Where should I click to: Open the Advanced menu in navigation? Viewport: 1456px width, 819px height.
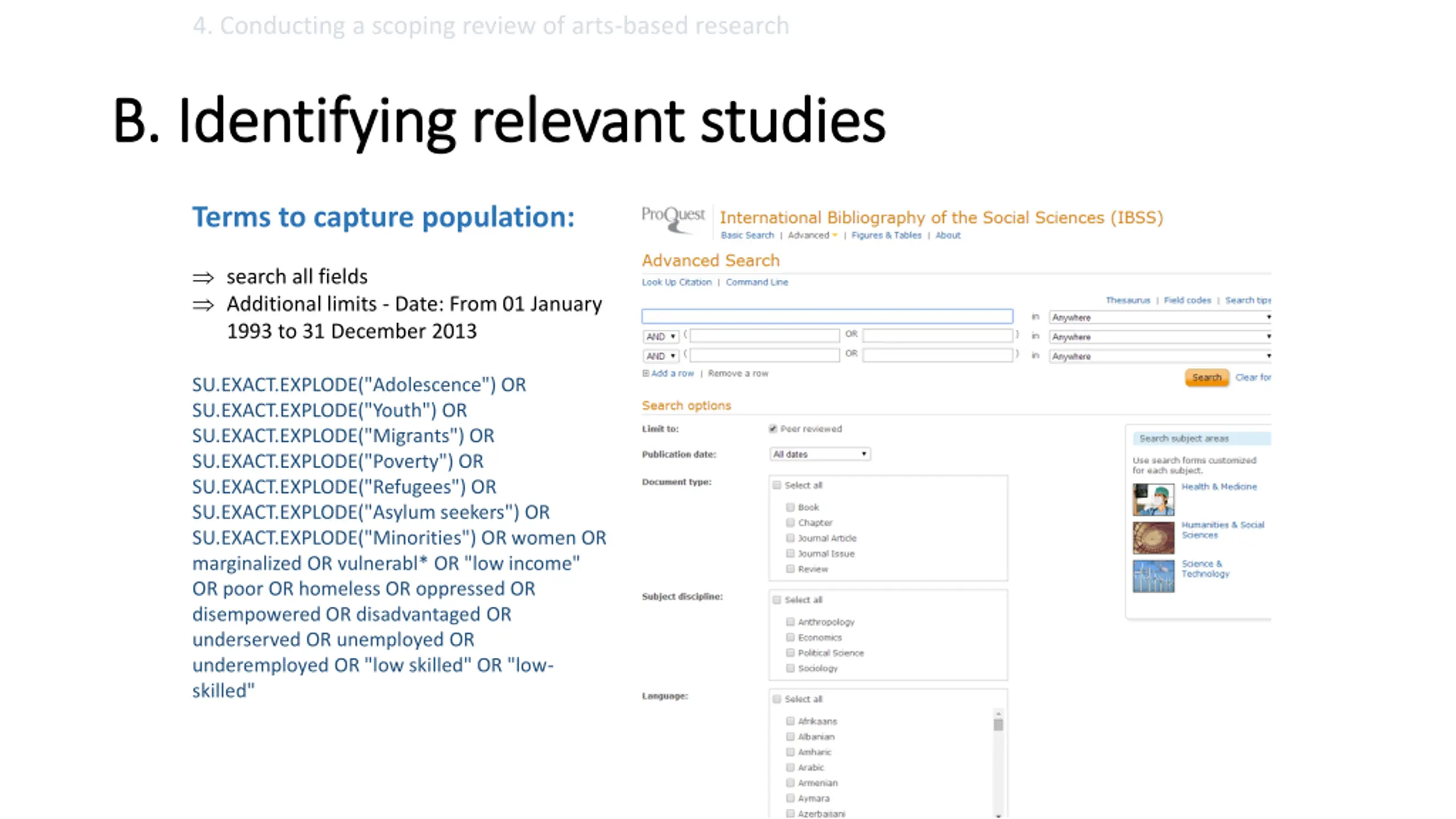coord(812,235)
